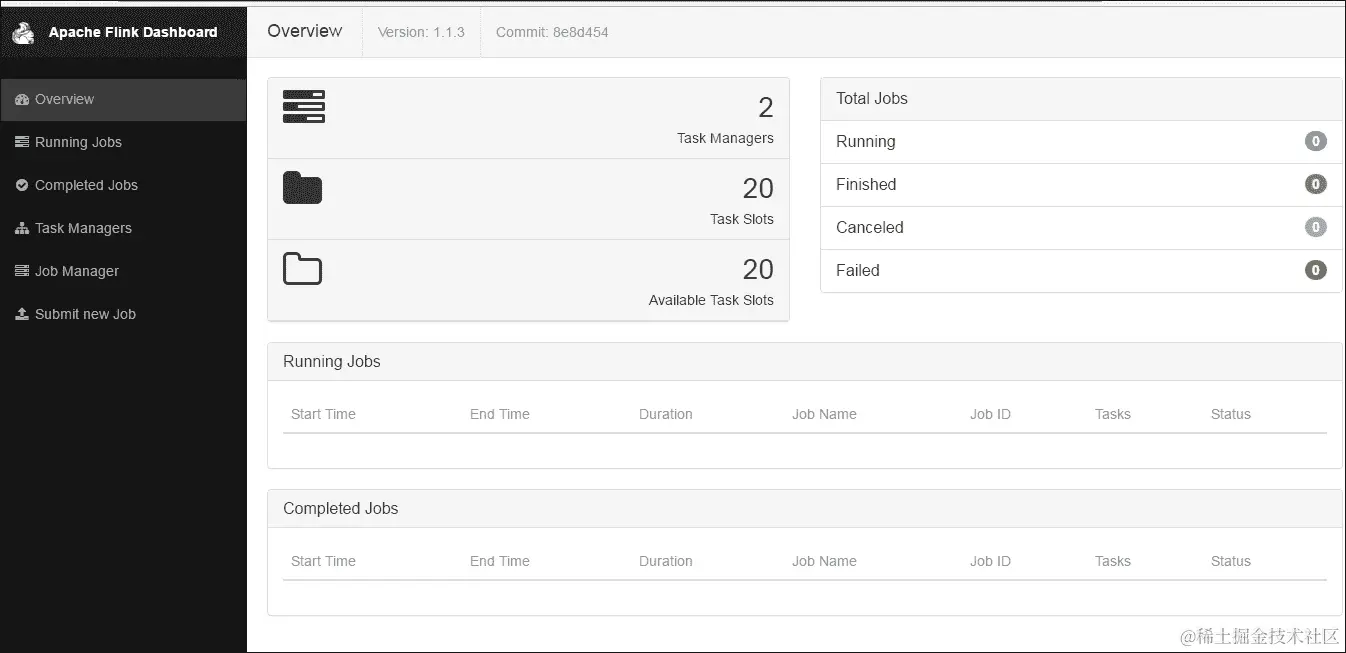Screen dimensions: 1346x653
Task: Click the filled Task Slots folder icon
Action: (x=302, y=188)
